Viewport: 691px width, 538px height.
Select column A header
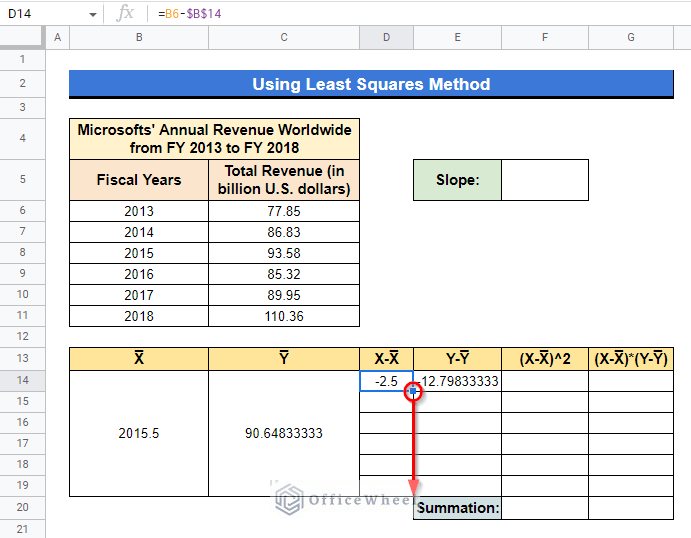[x=57, y=37]
